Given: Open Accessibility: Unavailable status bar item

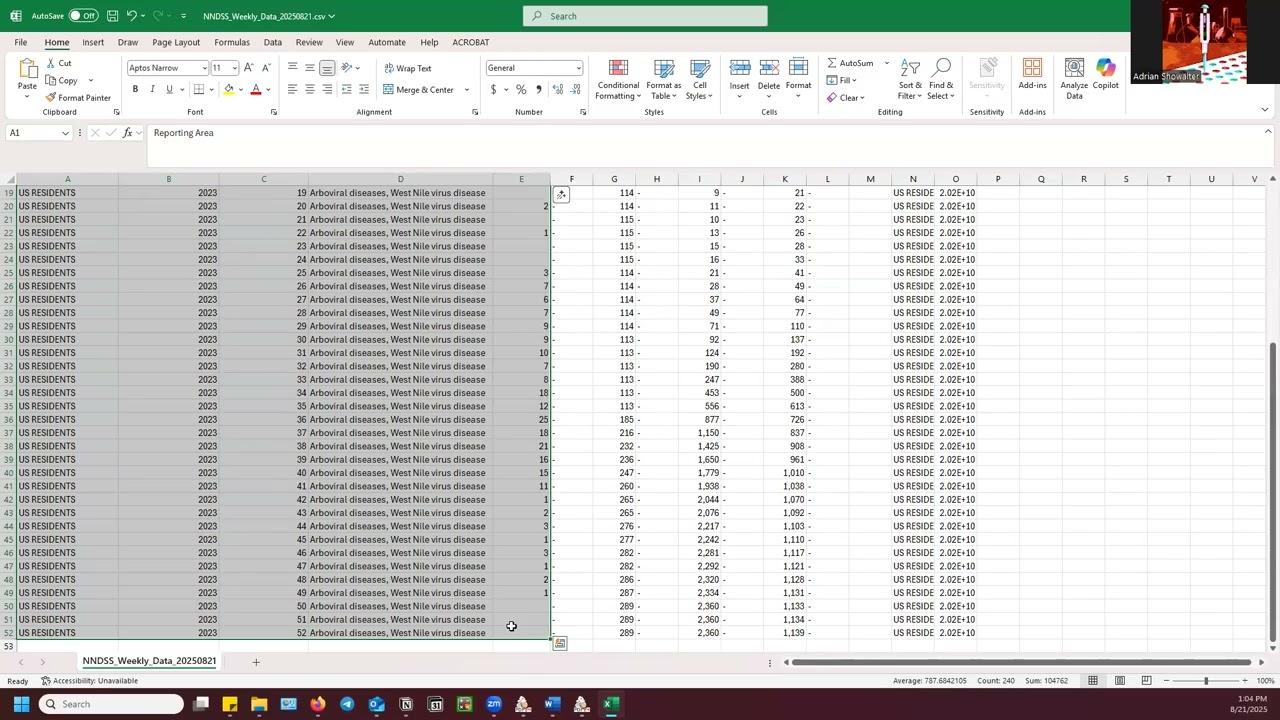Looking at the screenshot, I should [x=89, y=681].
